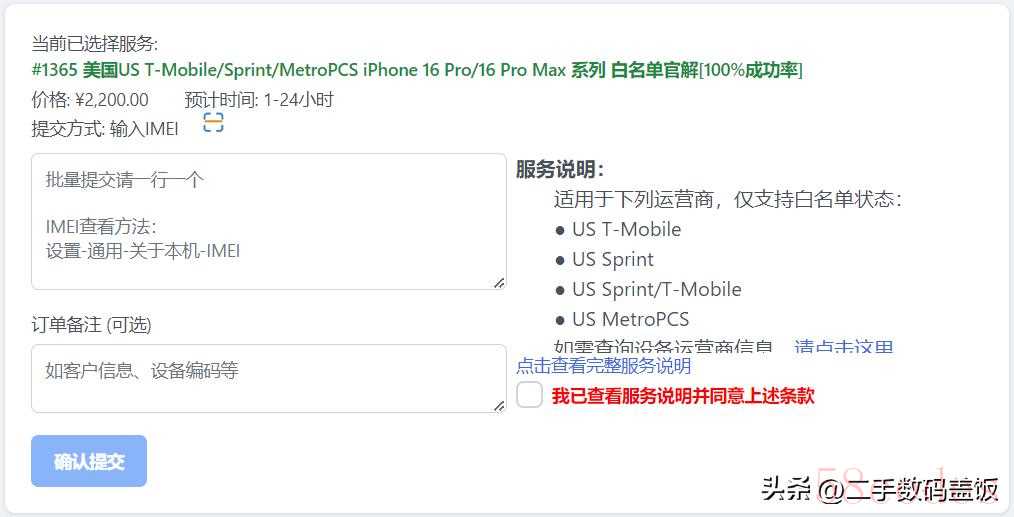
Task: Focus the bulk IMEI input box
Action: [268, 221]
